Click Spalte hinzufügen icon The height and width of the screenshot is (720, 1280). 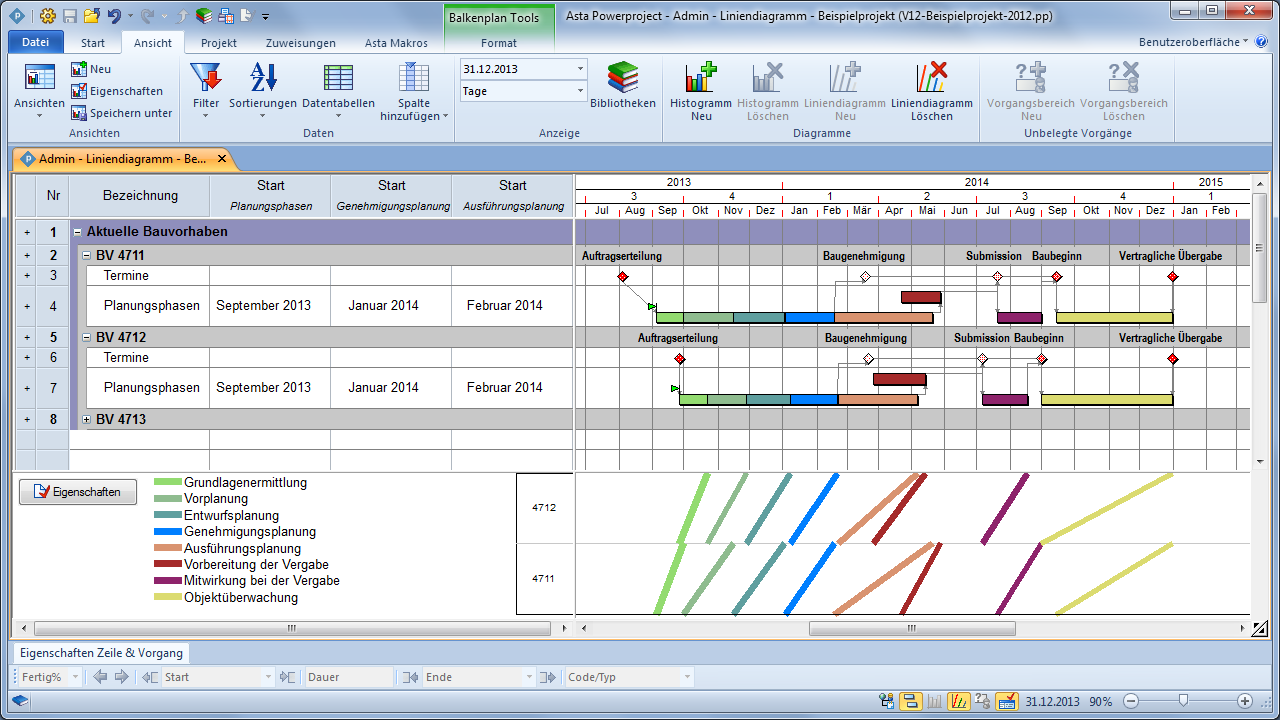[414, 78]
